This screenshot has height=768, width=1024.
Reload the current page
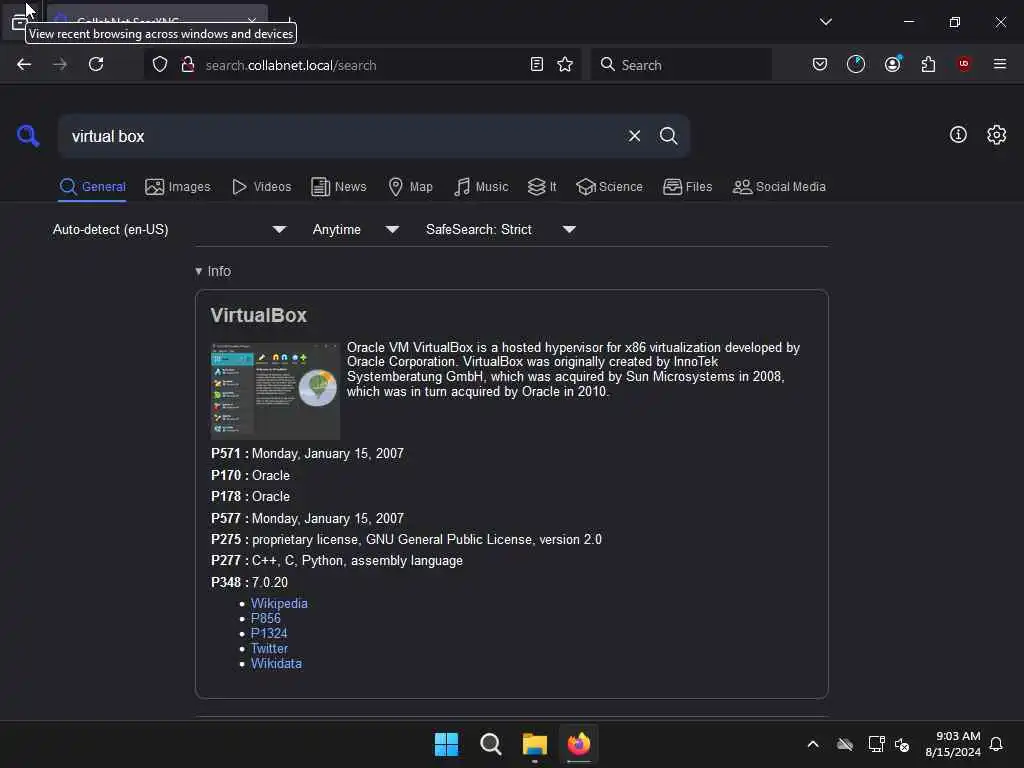click(96, 64)
